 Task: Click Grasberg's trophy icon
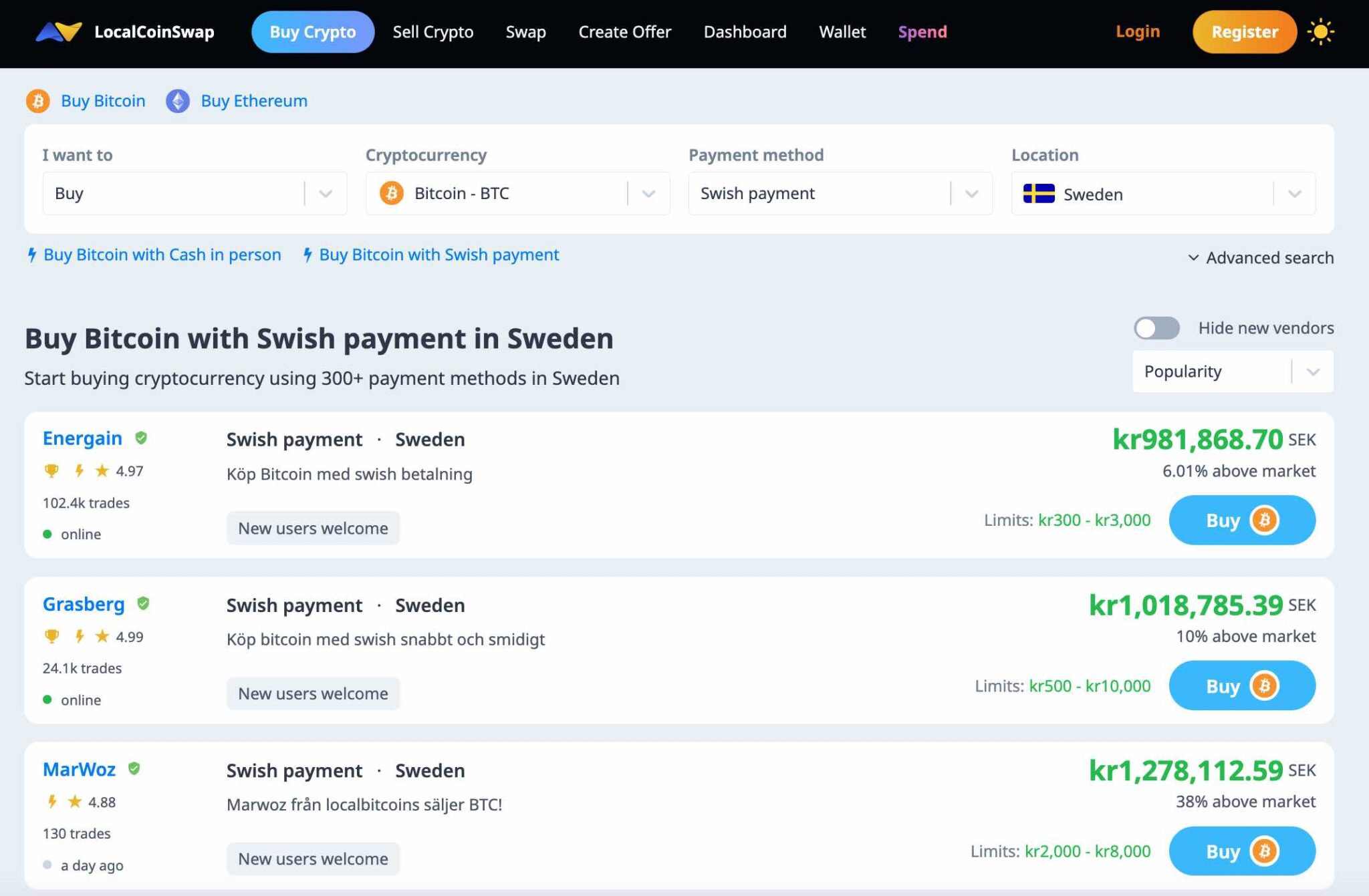click(x=51, y=636)
